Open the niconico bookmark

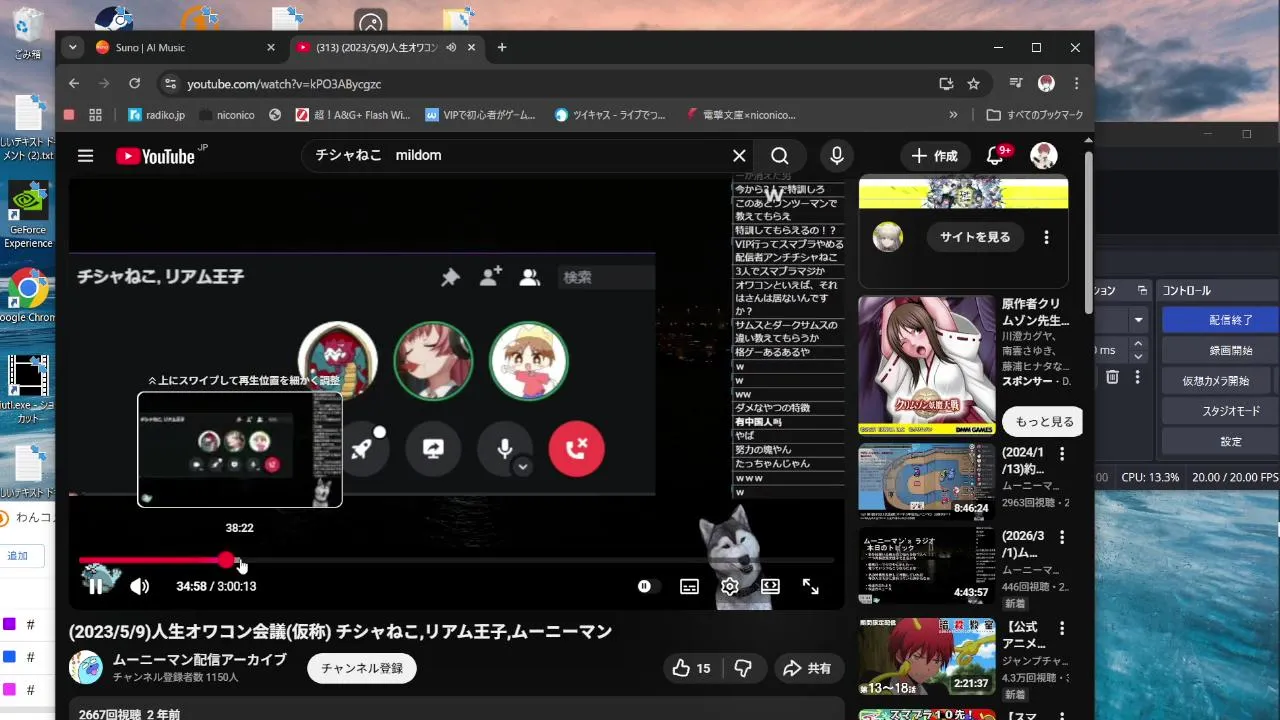click(226, 115)
